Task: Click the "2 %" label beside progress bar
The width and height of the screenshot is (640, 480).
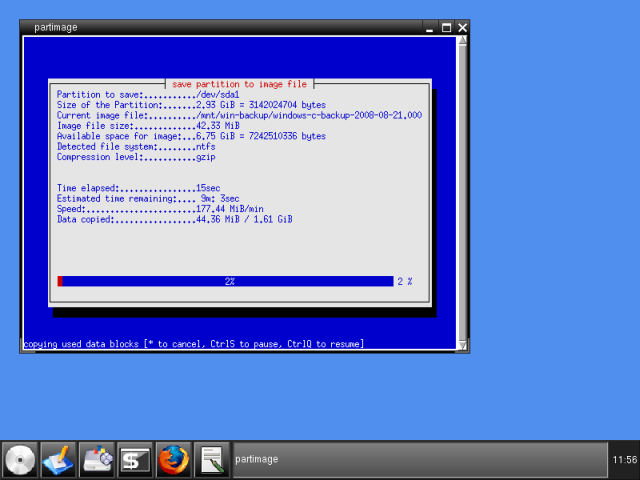Action: (x=405, y=281)
